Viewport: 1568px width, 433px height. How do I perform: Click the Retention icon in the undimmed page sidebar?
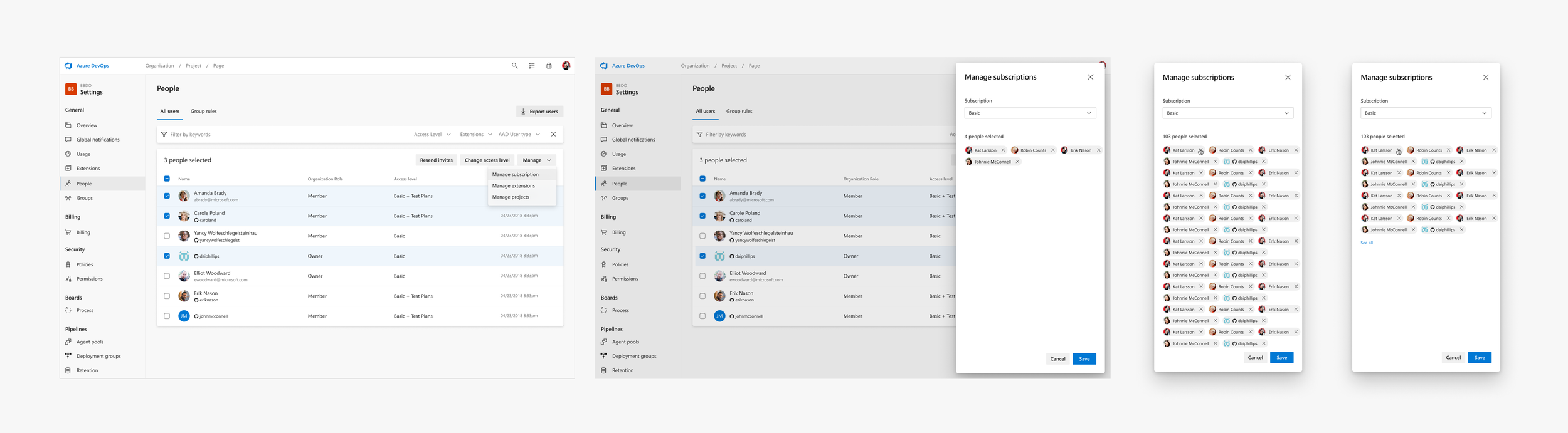68,370
